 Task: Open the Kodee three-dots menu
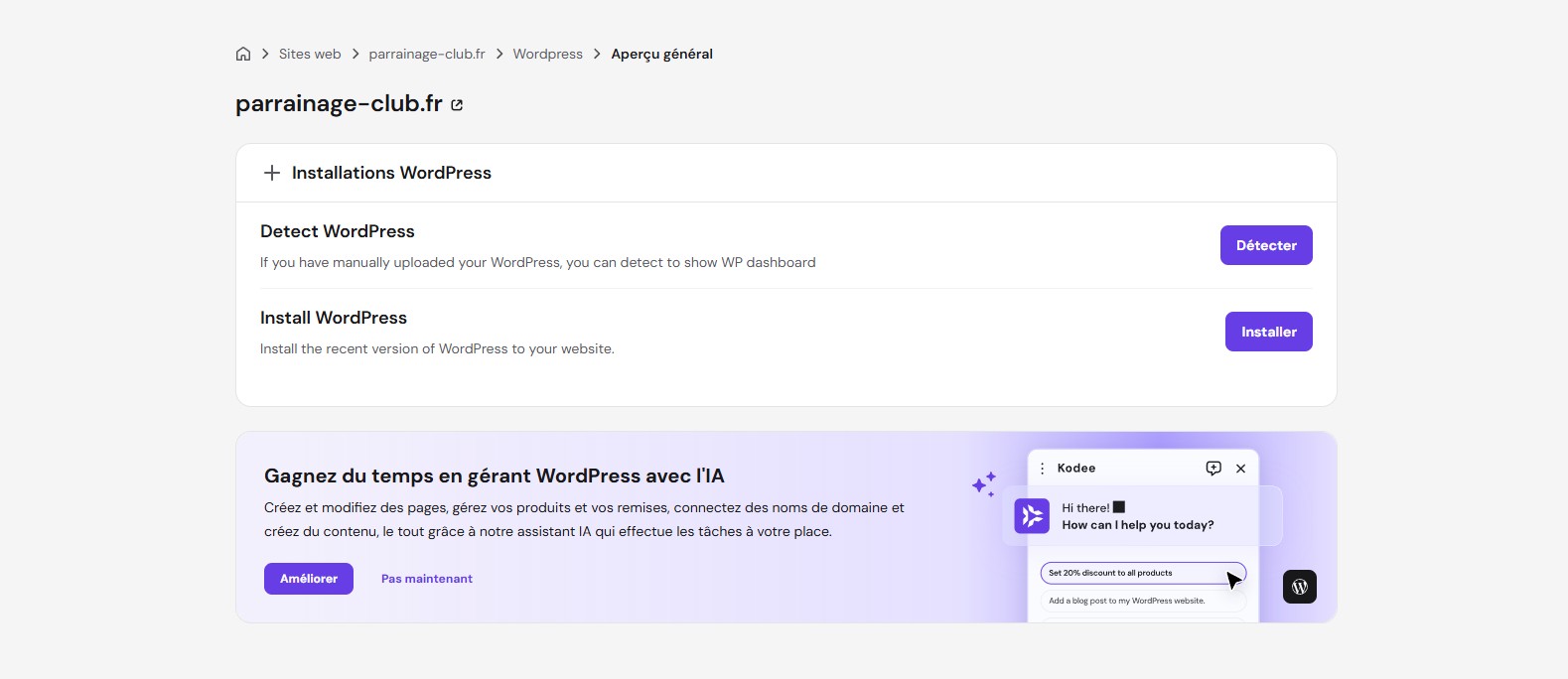point(1042,469)
